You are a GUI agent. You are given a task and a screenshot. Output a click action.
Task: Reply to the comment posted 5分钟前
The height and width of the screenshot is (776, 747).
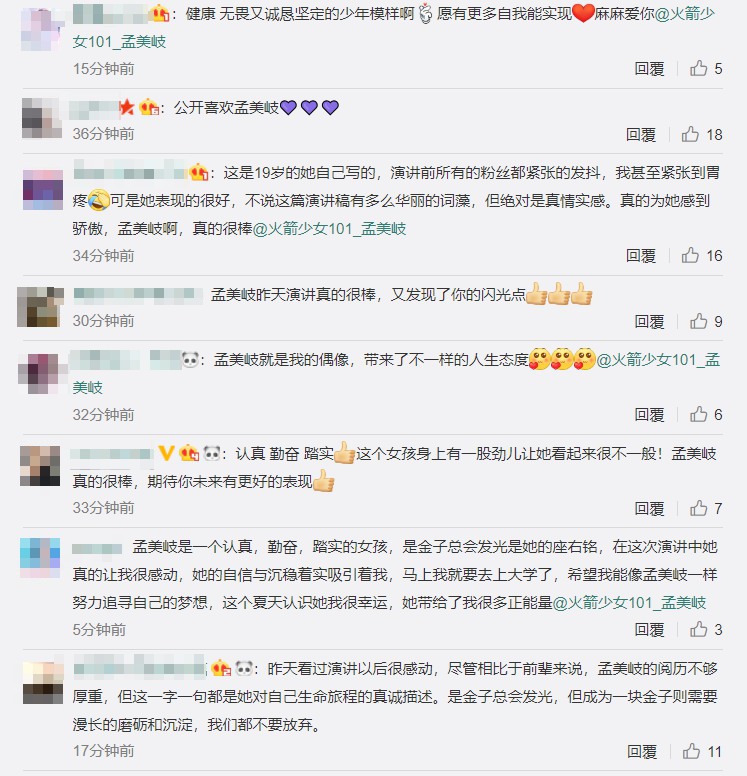click(x=649, y=630)
